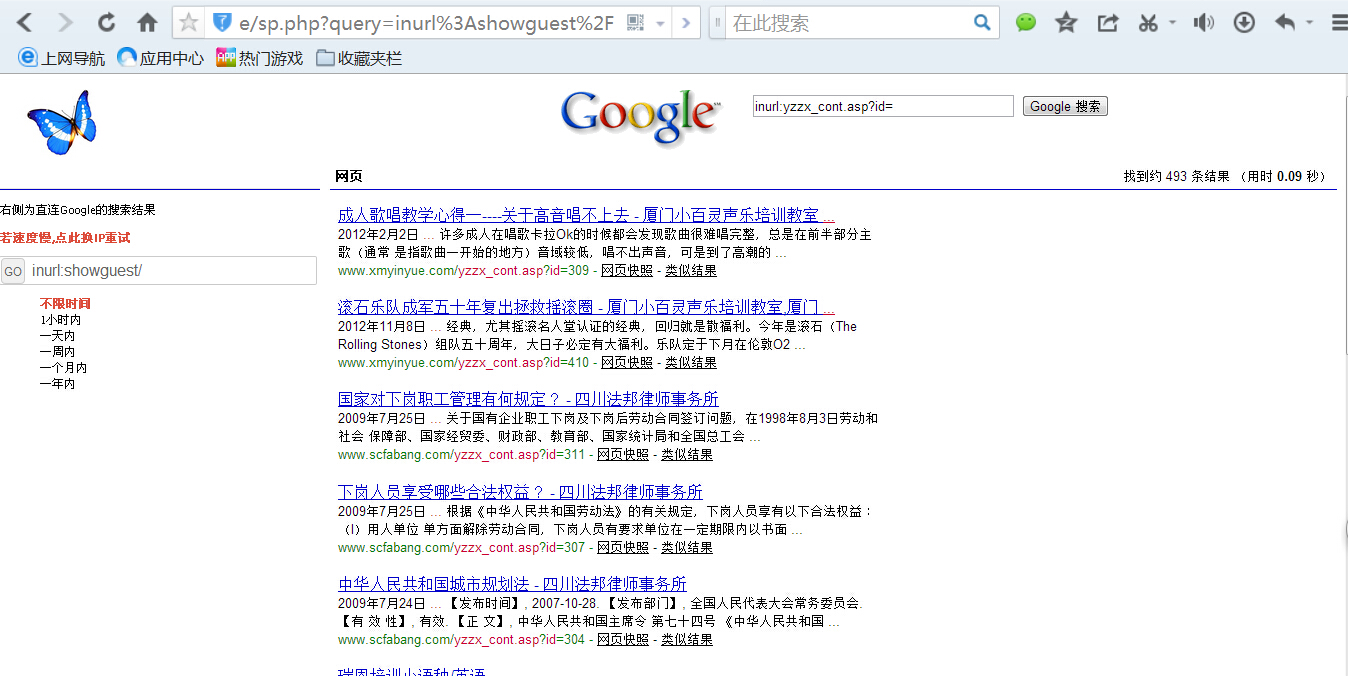Click the URL www.scfabang.com/yzzx_cont.asp?id=311

coord(462,455)
